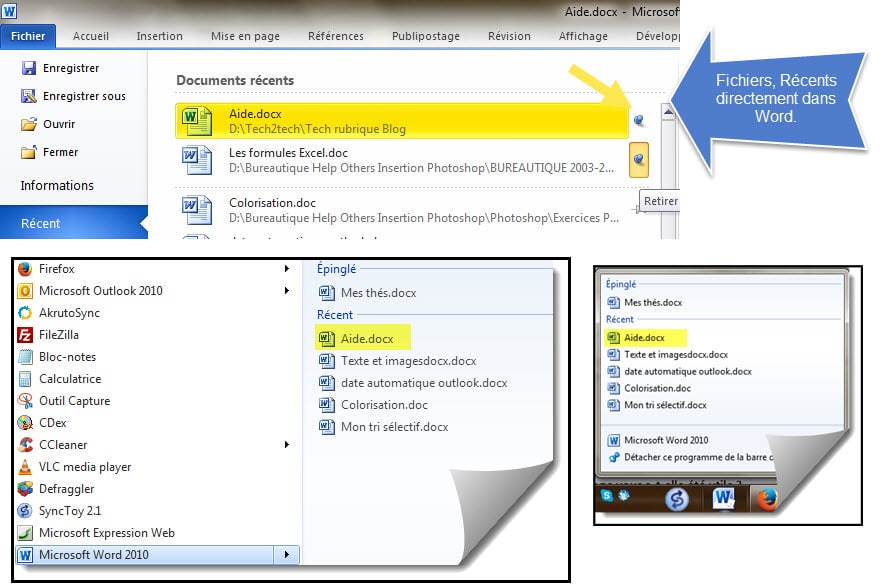Select the Mise en page tab
This screenshot has height=585, width=884.
(x=245, y=36)
